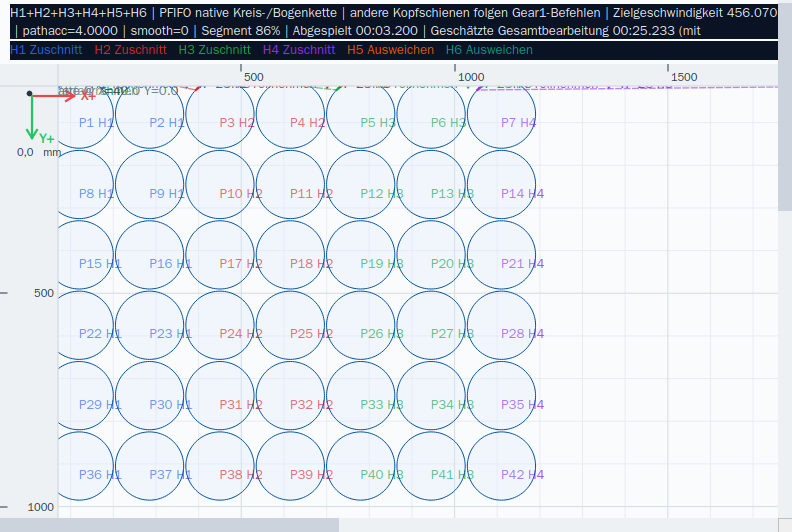Viewport: 792px width, 532px height.
Task: Select the circle labeled P10 H2
Action: click(x=220, y=184)
